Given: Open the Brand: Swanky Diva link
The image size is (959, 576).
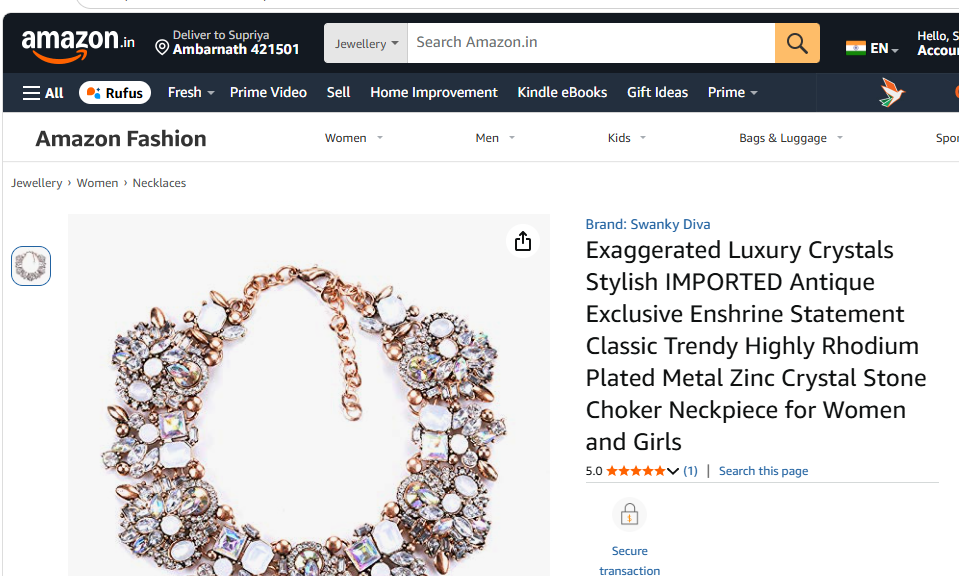Looking at the screenshot, I should (x=648, y=224).
